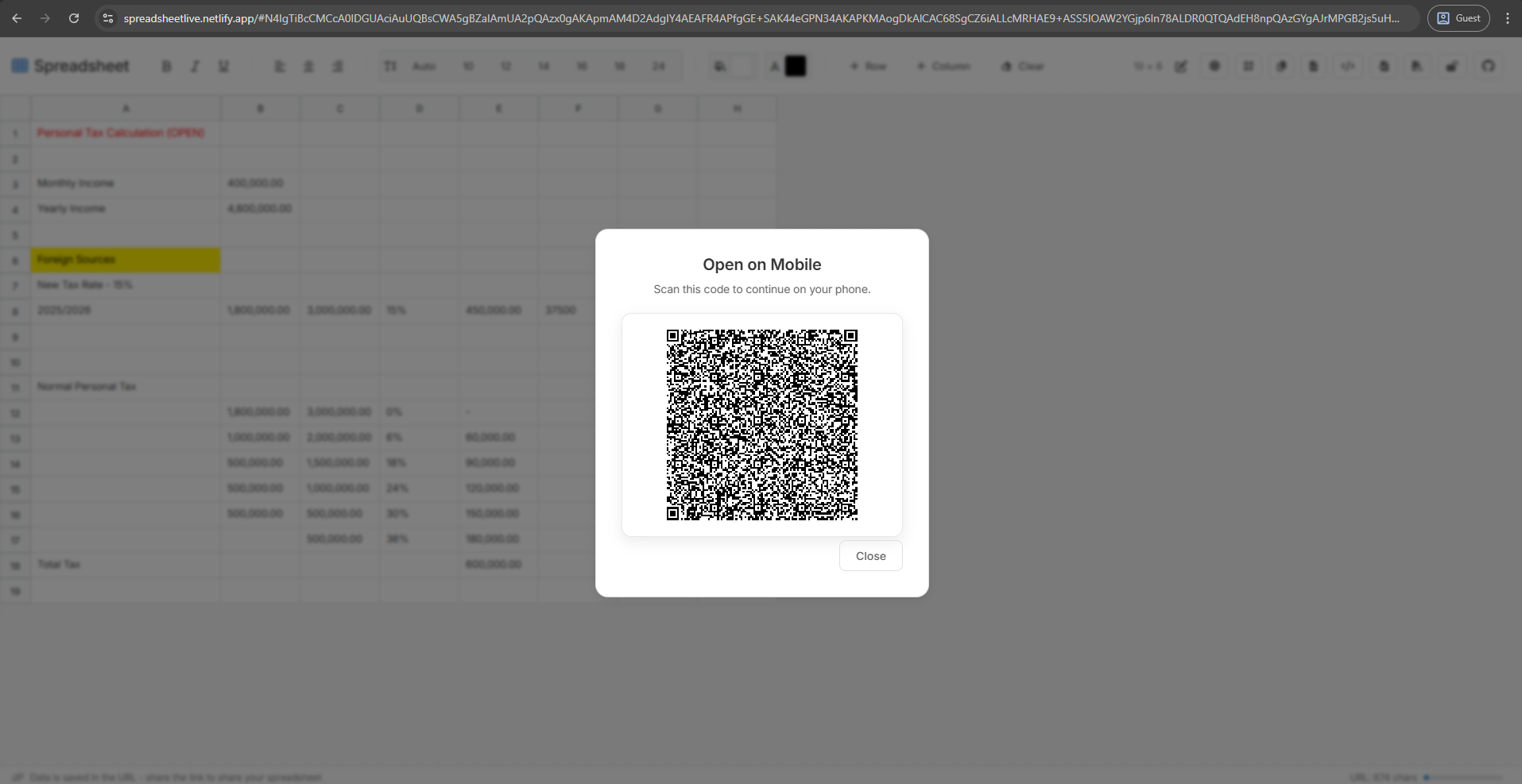The image size is (1522, 784).
Task: Select column H header
Action: tap(737, 108)
